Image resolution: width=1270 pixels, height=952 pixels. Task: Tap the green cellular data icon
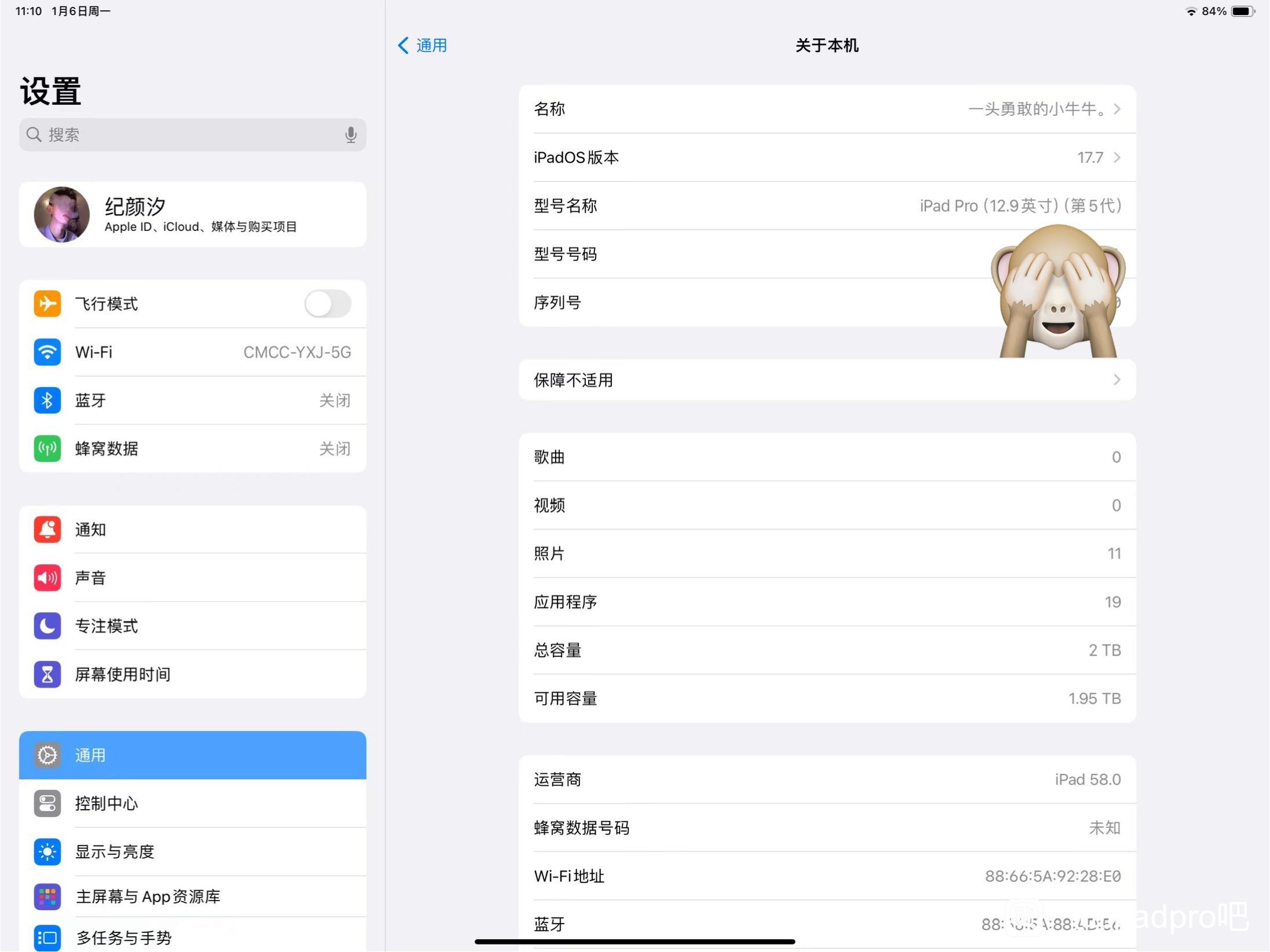coord(47,449)
